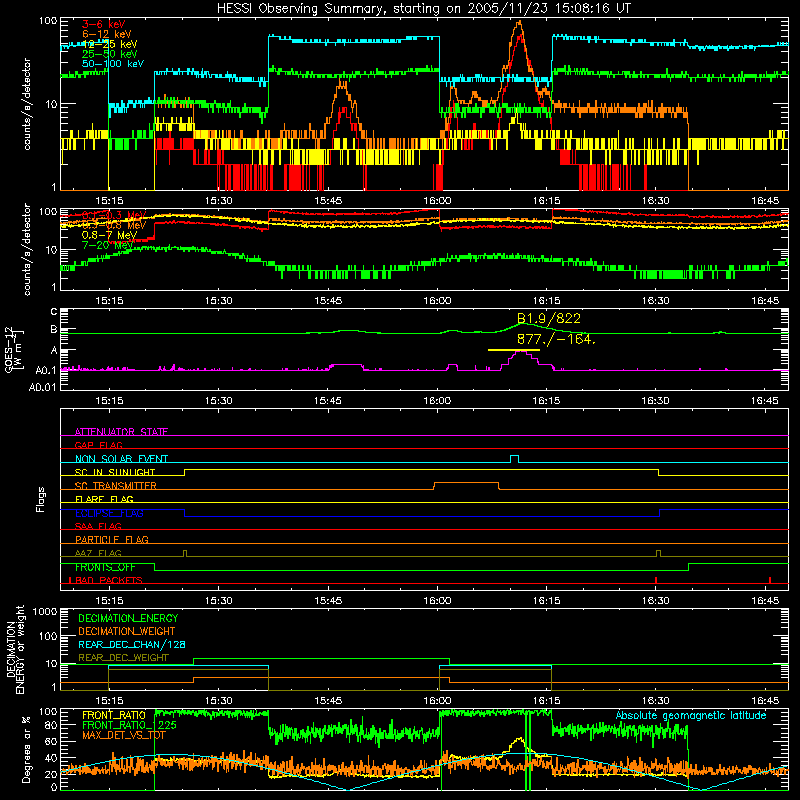Select the FRONTS_OFF flag label
800x800 pixels.
coord(105,567)
